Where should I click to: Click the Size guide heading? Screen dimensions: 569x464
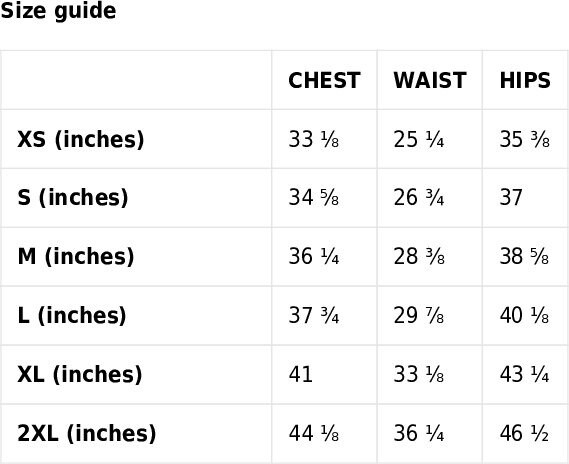click(x=58, y=11)
